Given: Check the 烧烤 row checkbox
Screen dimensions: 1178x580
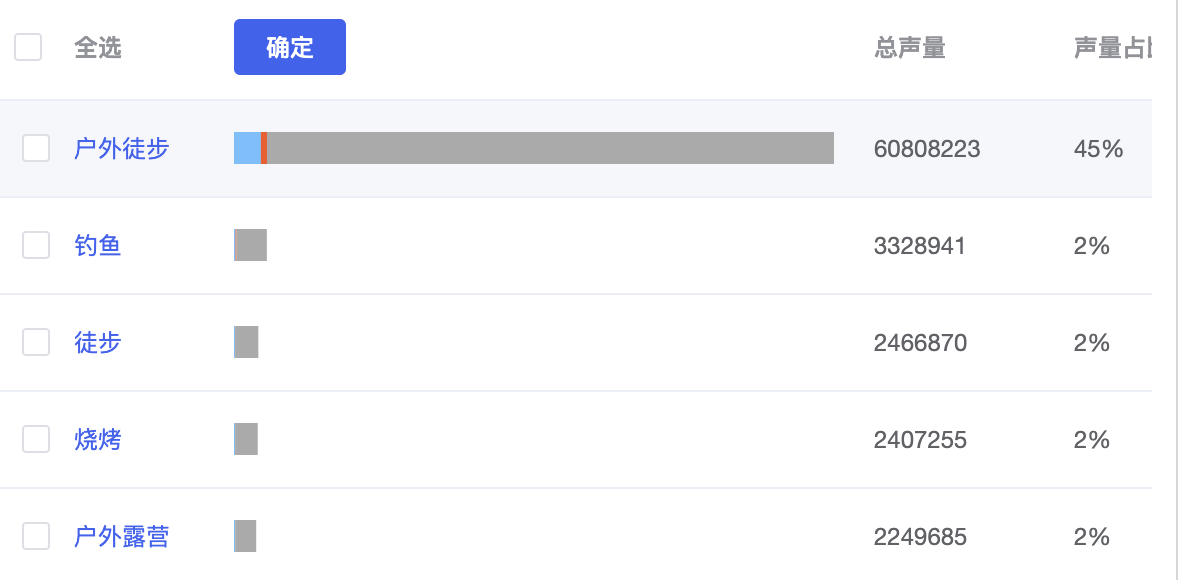Looking at the screenshot, I should point(36,439).
